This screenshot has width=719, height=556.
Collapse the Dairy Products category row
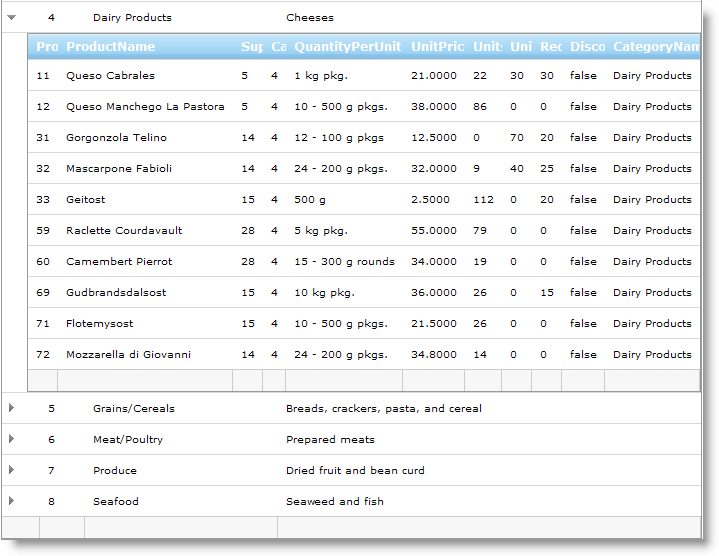click(11, 17)
